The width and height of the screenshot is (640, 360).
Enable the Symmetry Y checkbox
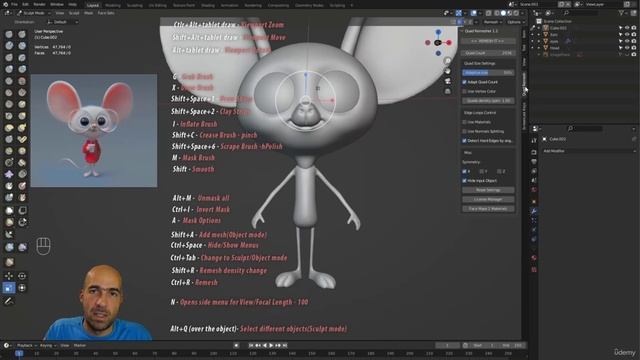point(482,171)
